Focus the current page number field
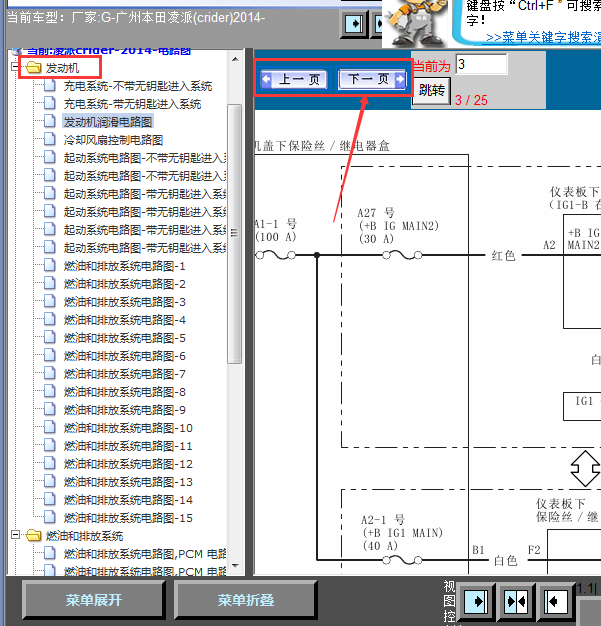Screen dimensions: 601x626 tap(481, 64)
